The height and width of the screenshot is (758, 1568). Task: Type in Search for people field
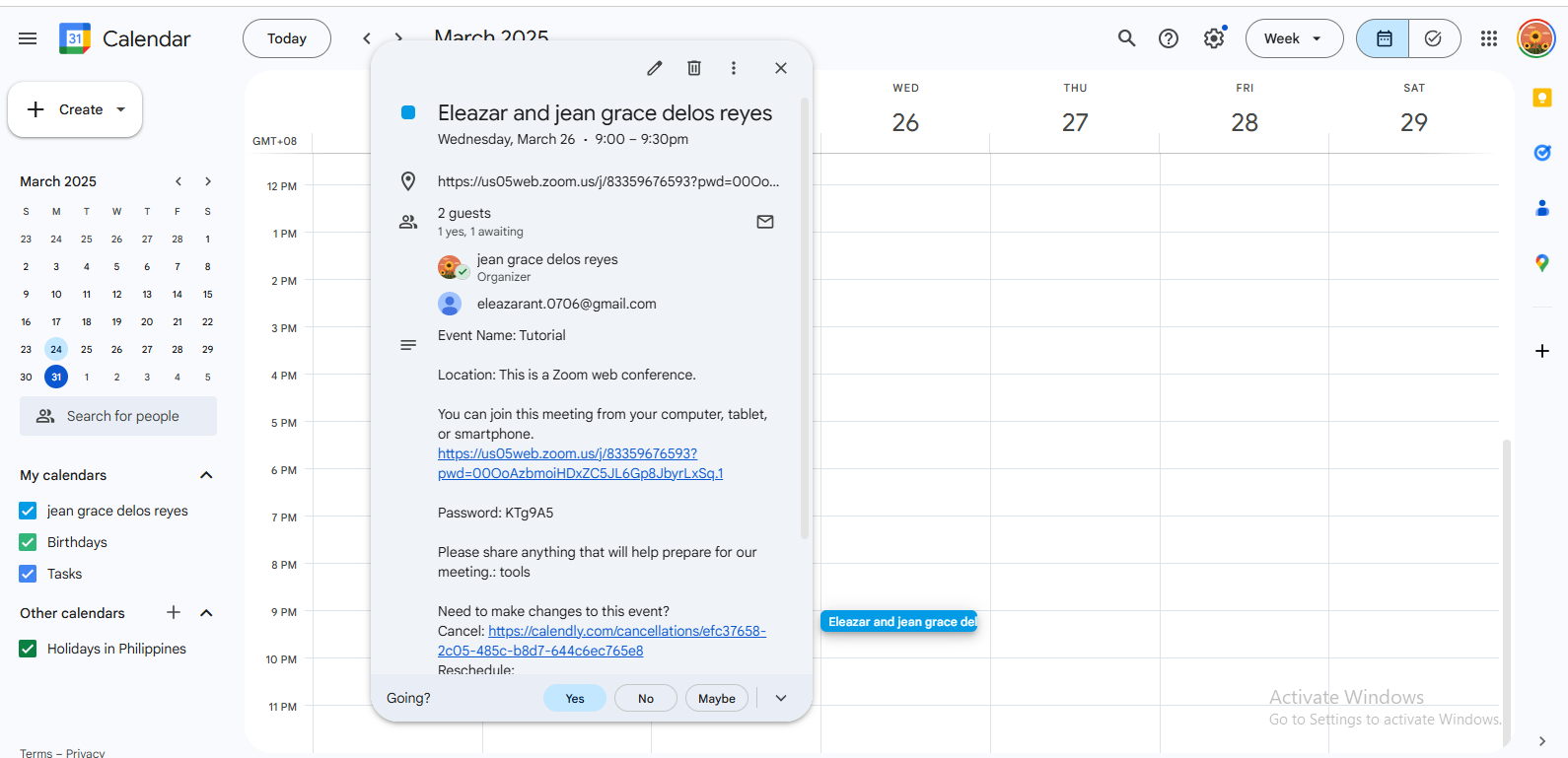point(123,416)
